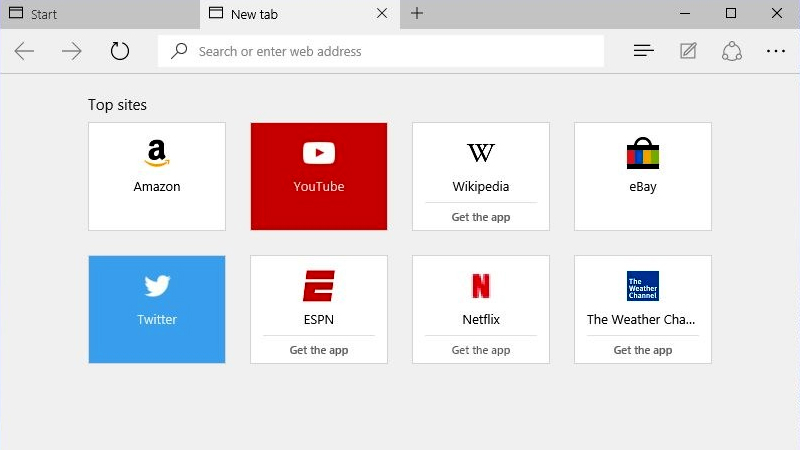This screenshot has height=450, width=800.
Task: Open the blue Twitter tile
Action: [x=157, y=309]
